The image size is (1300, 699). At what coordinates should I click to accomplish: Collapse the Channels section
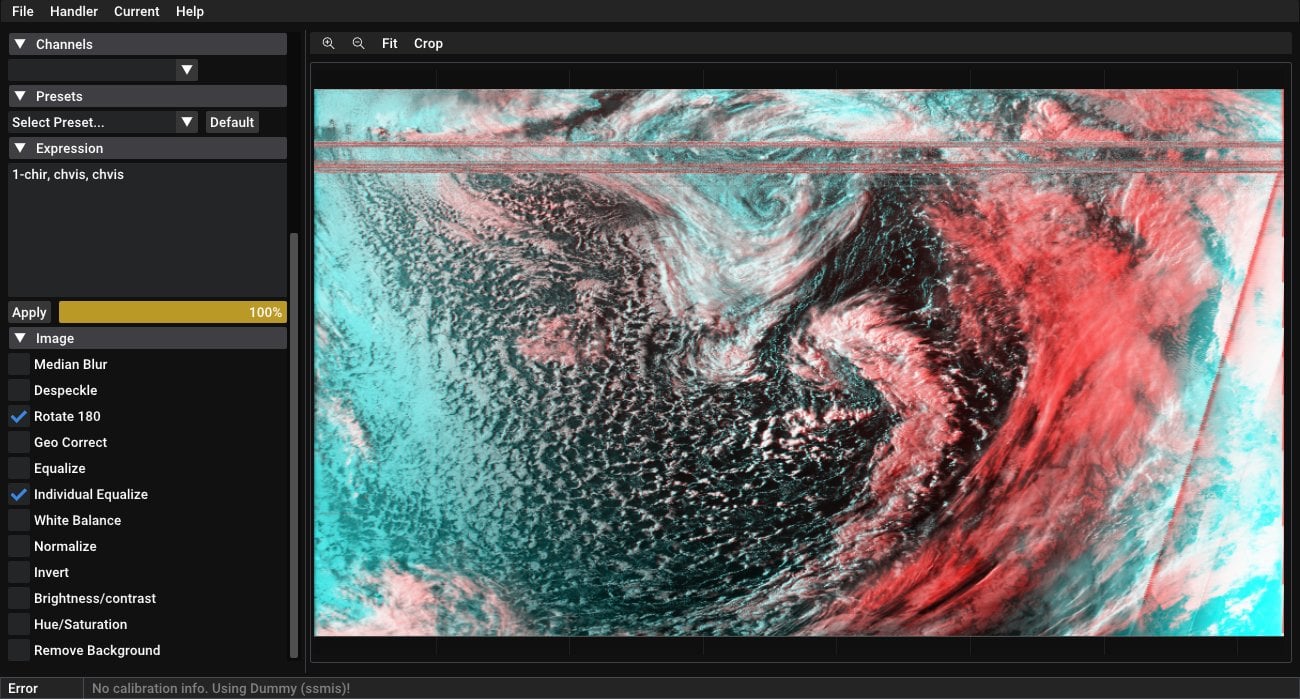(x=147, y=44)
